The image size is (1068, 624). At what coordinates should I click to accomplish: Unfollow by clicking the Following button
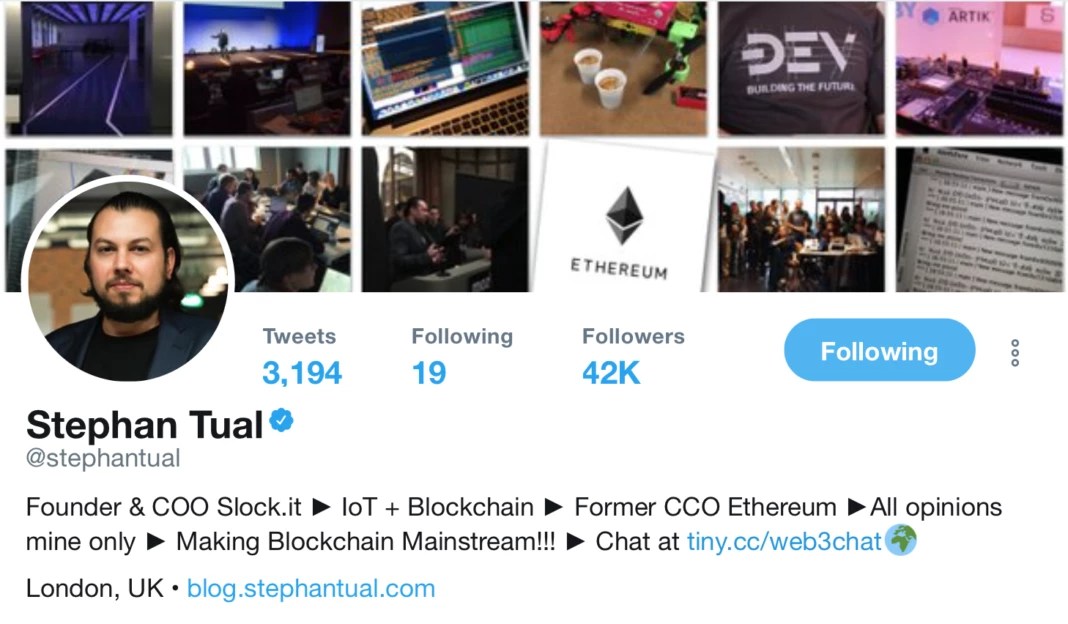pyautogui.click(x=878, y=351)
